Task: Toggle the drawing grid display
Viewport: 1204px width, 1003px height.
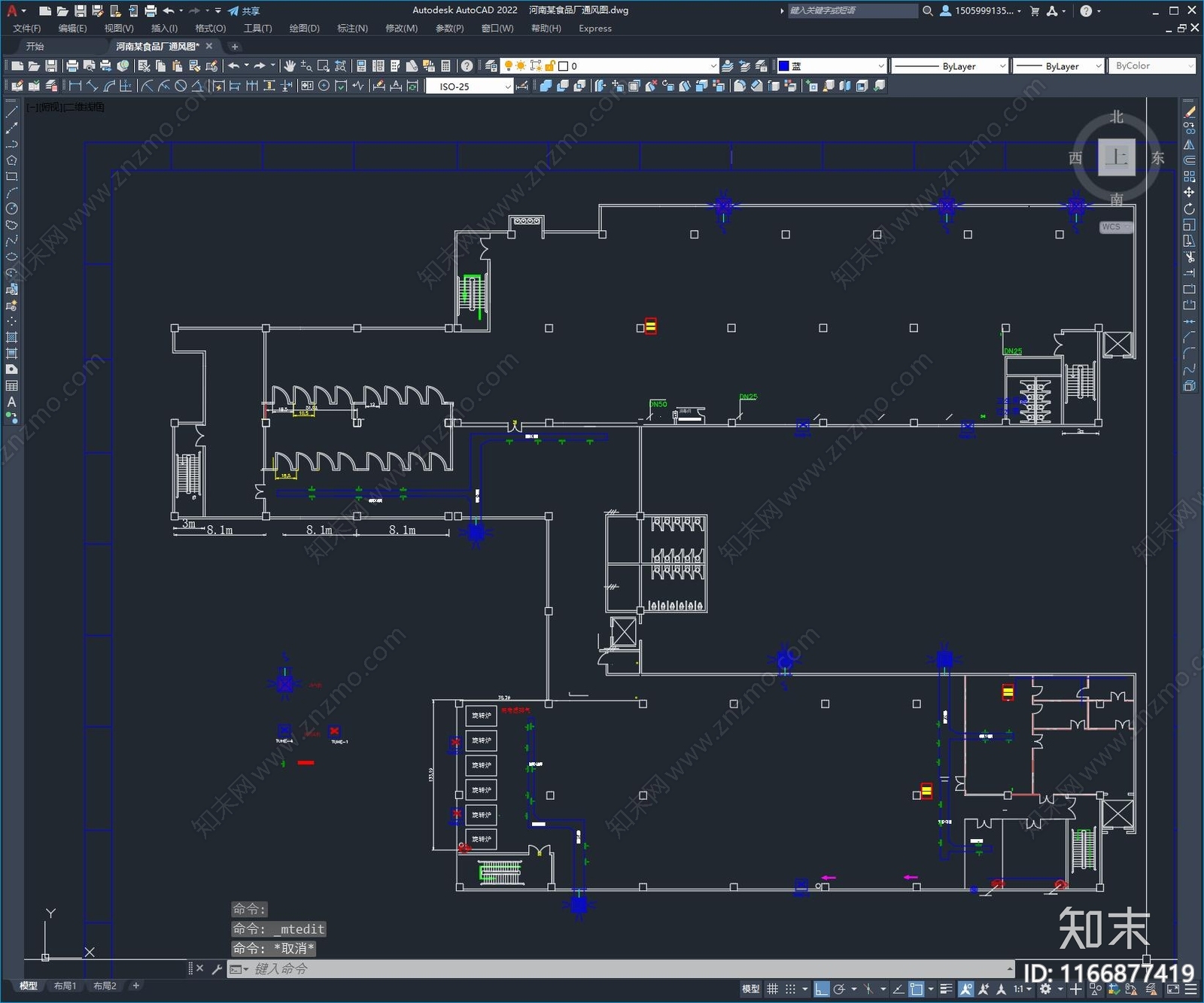Action: point(773,989)
